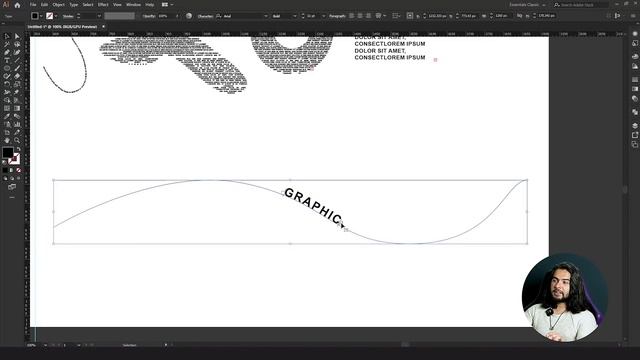640x360 pixels.
Task: Pick the Eyedropper tool
Action: (7, 116)
